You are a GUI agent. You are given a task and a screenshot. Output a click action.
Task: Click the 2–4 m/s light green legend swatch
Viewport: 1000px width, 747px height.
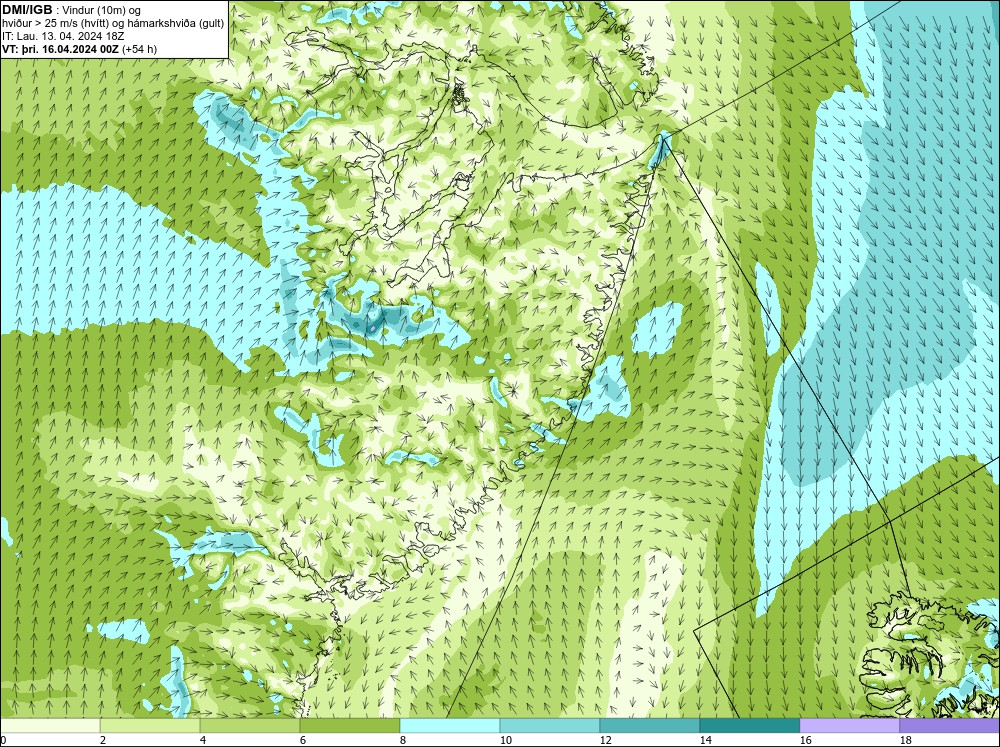pos(150,726)
